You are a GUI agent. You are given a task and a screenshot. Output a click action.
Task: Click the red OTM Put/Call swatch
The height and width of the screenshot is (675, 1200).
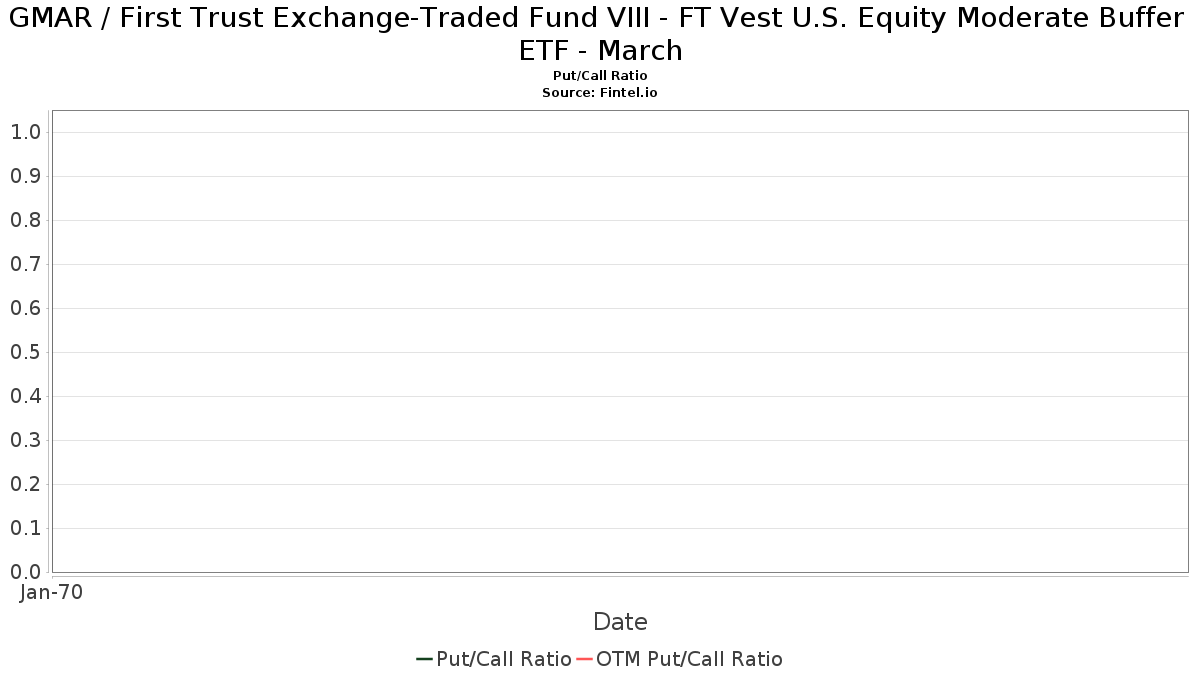pos(584,659)
